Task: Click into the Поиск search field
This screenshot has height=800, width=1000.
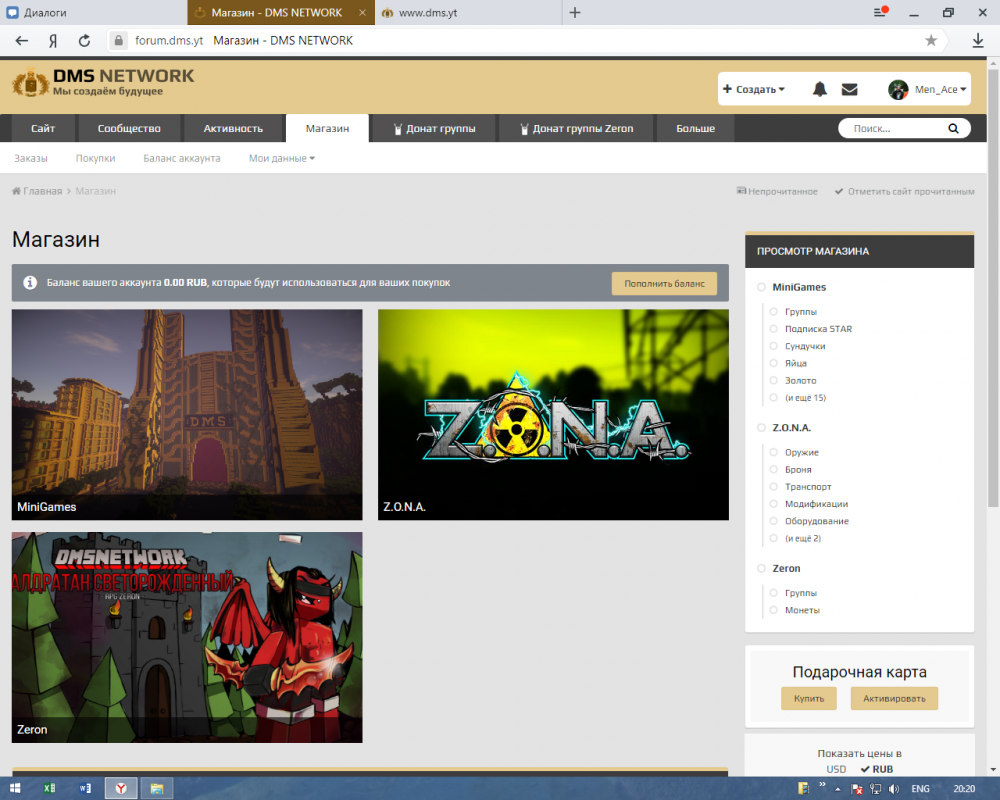Action: coord(890,129)
